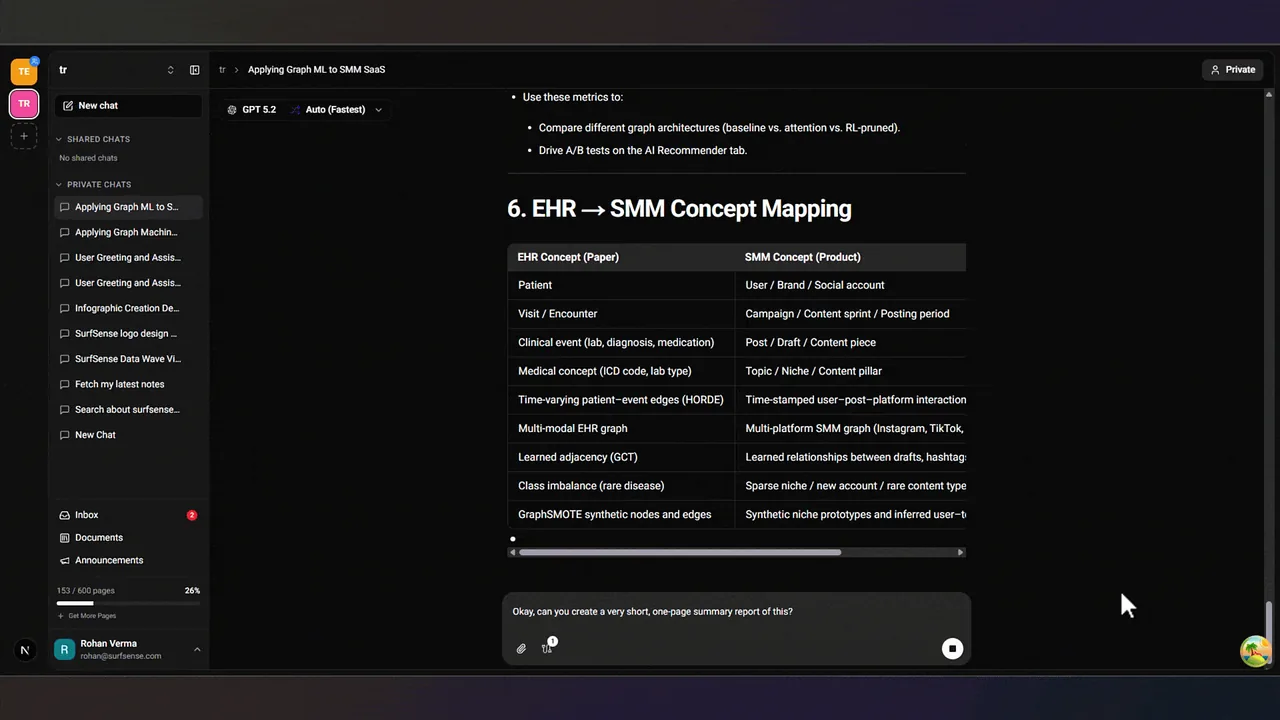Viewport: 1280px width, 720px height.
Task: Click the table's horizontal scrollbar thumb
Action: 680,552
